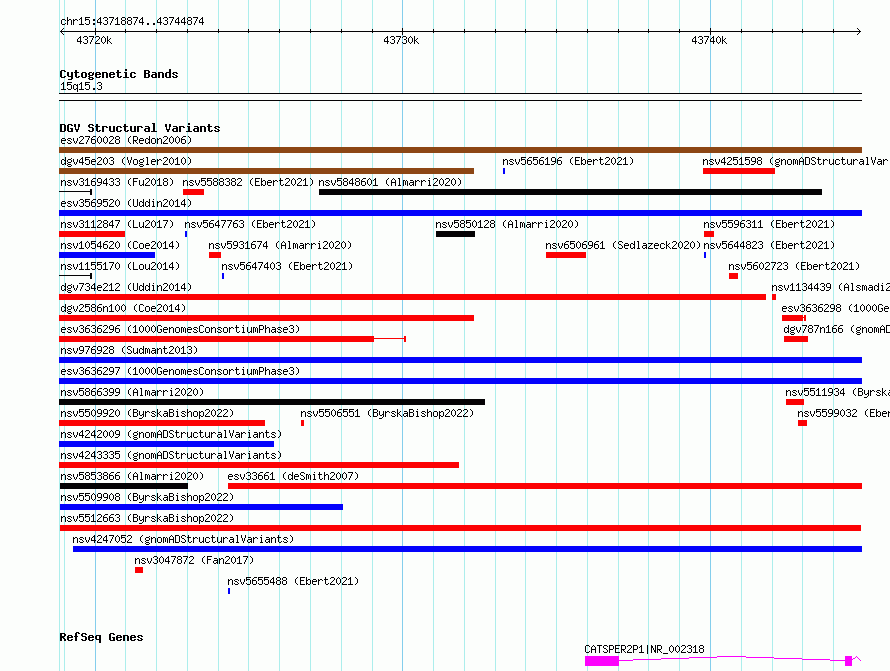Screen dimensions: 890x671
Task: Click the nsv5509920 (ByrskaBishop2022) red bar
Action: pyautogui.click(x=162, y=423)
